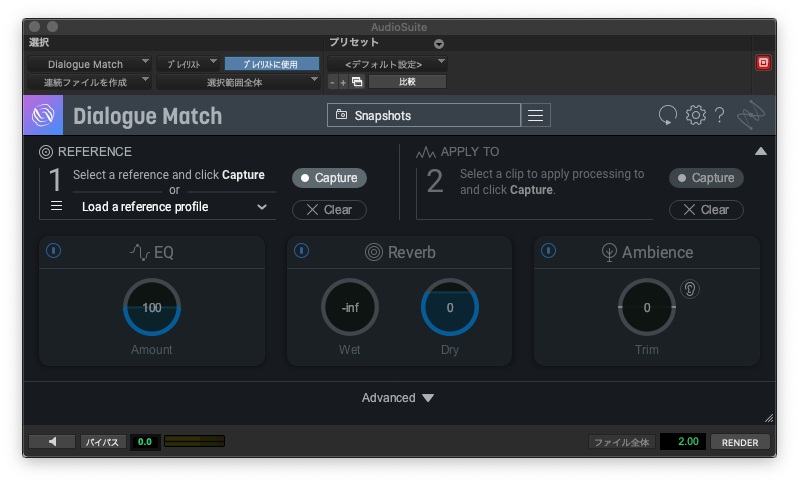Click the iZotope swirl logo at top right

[751, 115]
